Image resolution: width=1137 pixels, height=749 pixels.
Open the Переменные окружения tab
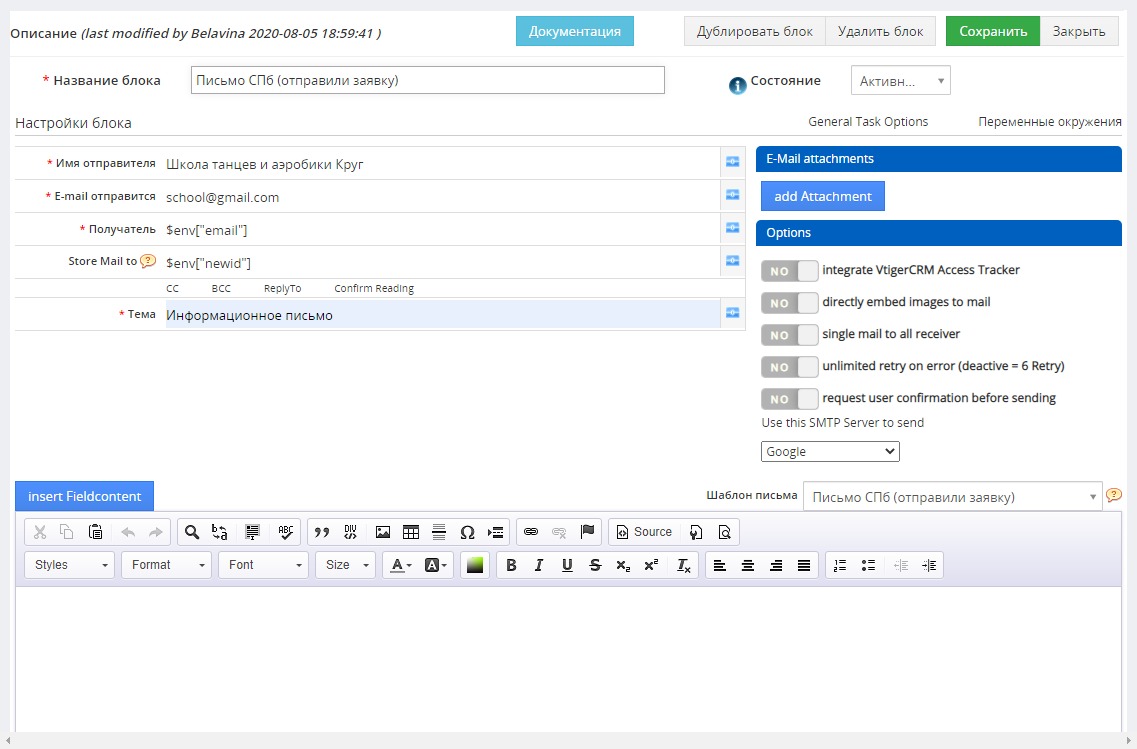tap(1049, 122)
